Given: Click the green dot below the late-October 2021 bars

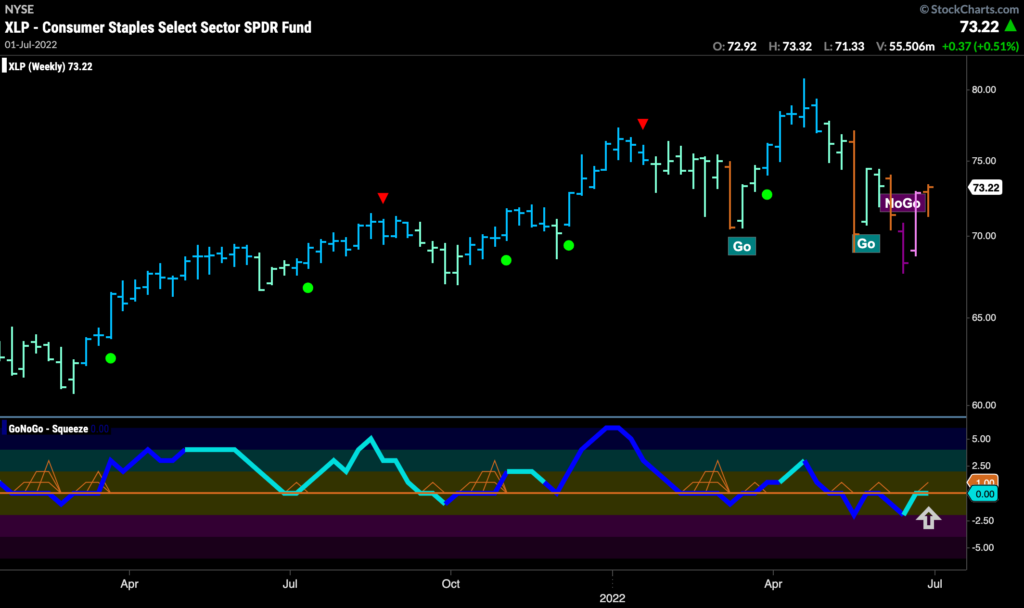Looking at the screenshot, I should coord(506,261).
